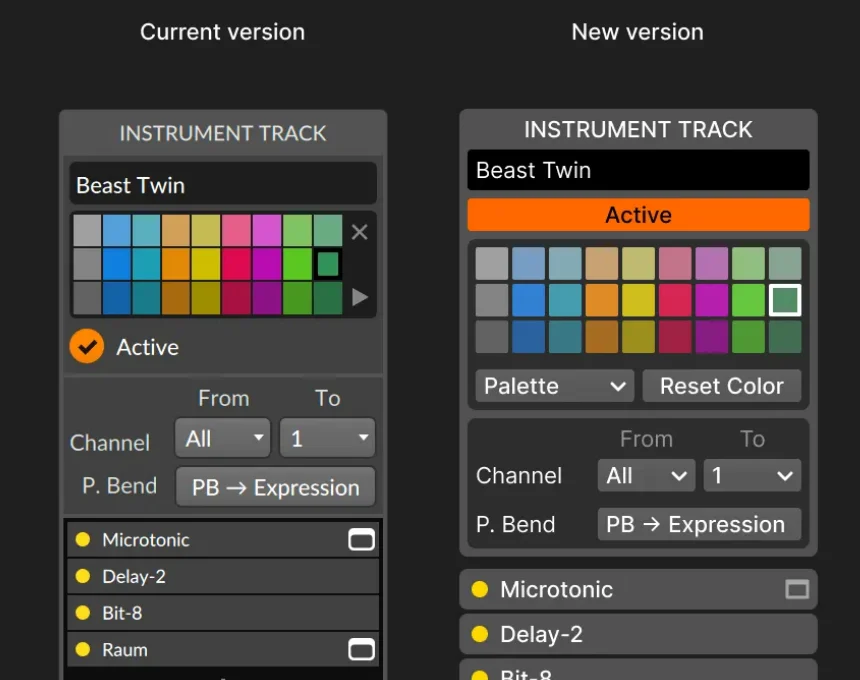
Task: Disable Delay-2 yellow dot in Current version
Action: pos(83,576)
